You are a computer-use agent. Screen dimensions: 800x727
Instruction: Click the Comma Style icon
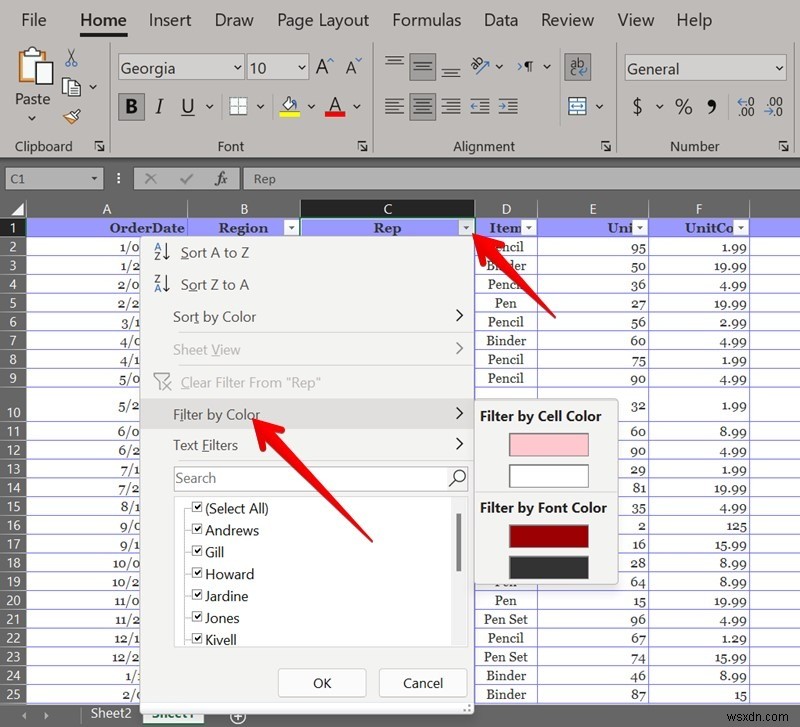(x=712, y=106)
